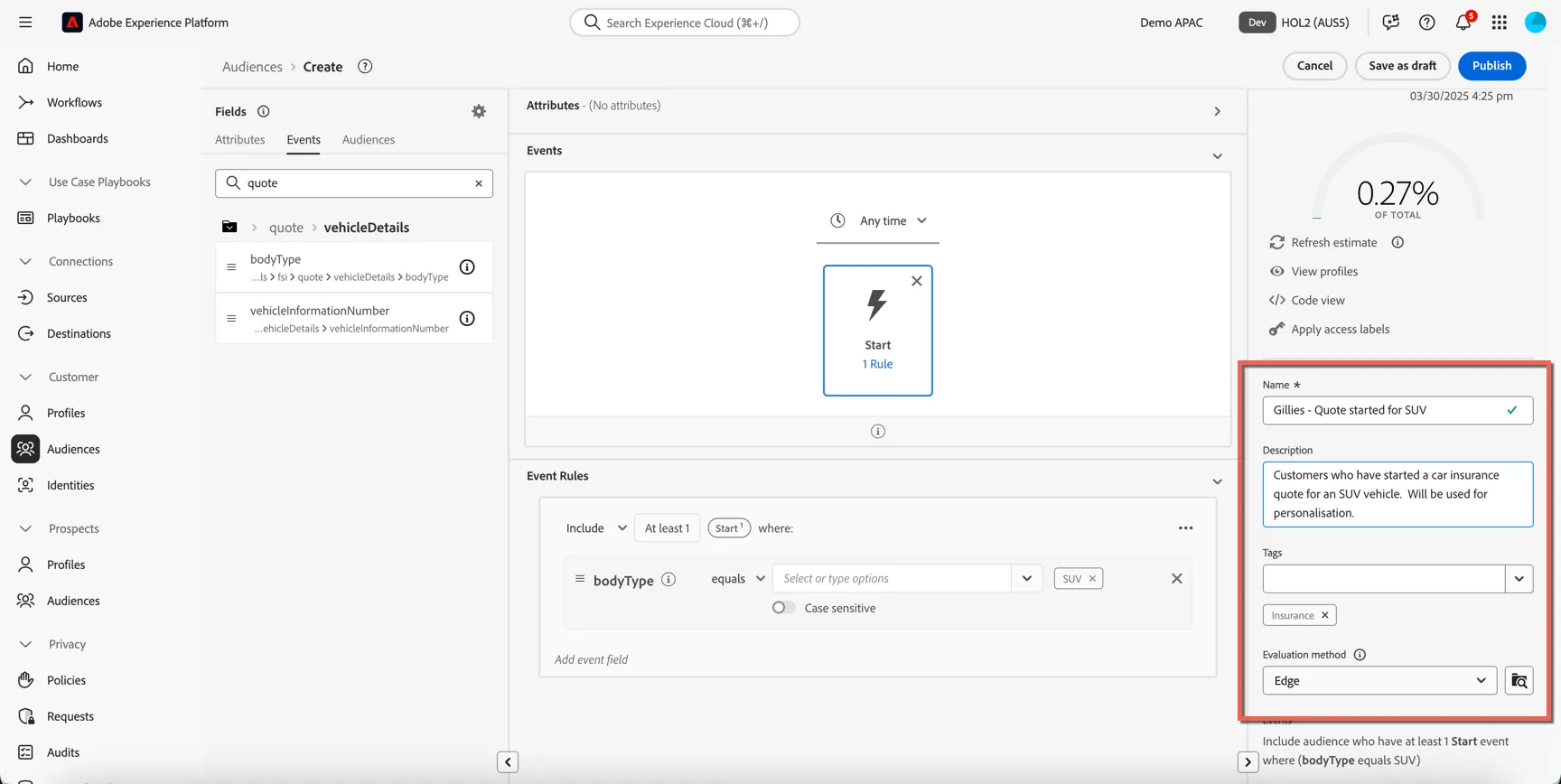Open the apps grid switcher icon

pos(1500,23)
